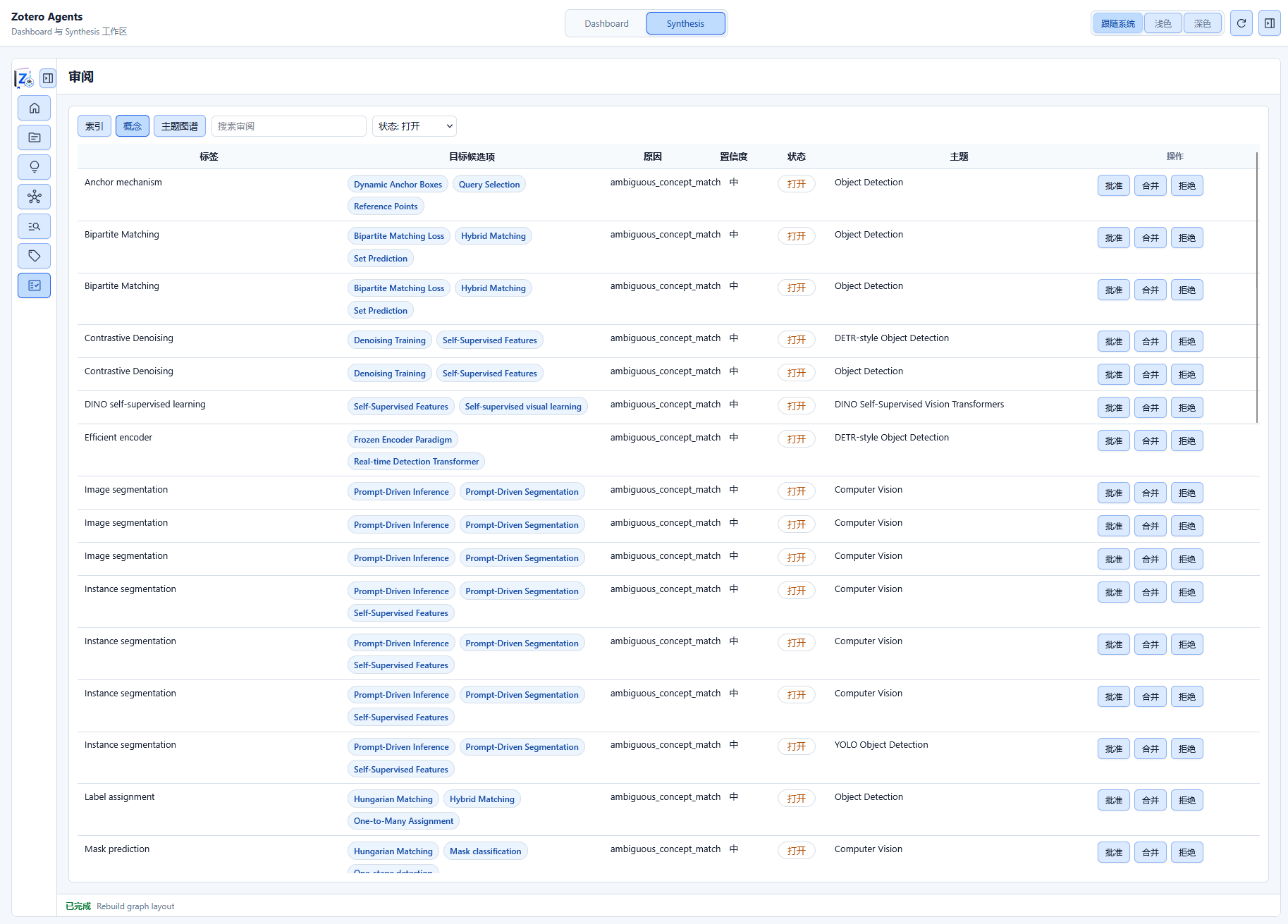
Task: Switch theme to 跟随系统
Action: 1118,23
